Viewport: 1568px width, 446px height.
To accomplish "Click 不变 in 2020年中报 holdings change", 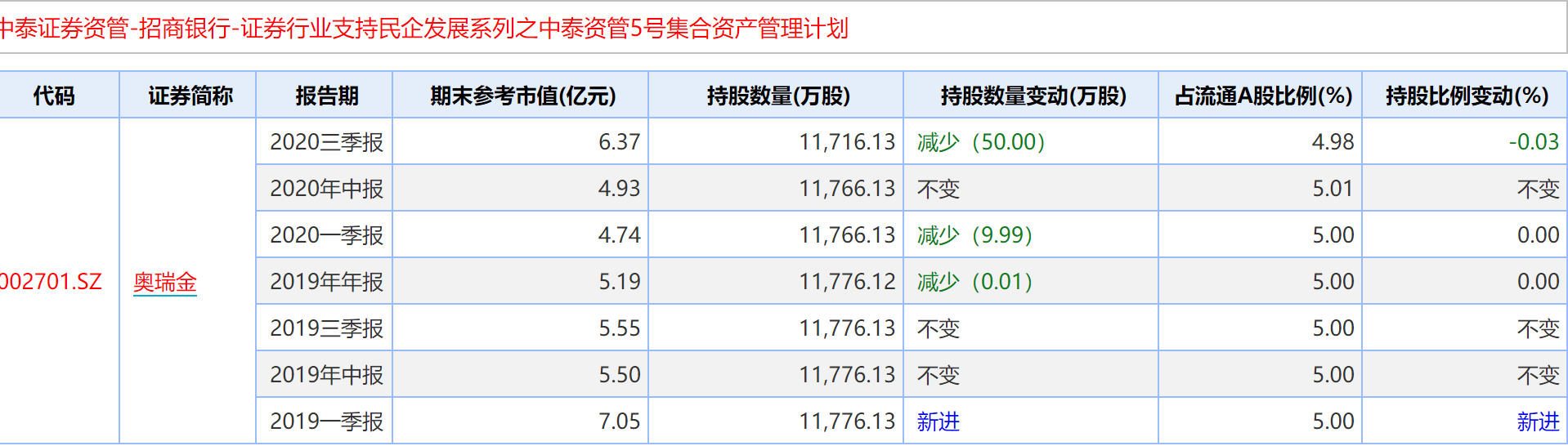I will (x=938, y=189).
